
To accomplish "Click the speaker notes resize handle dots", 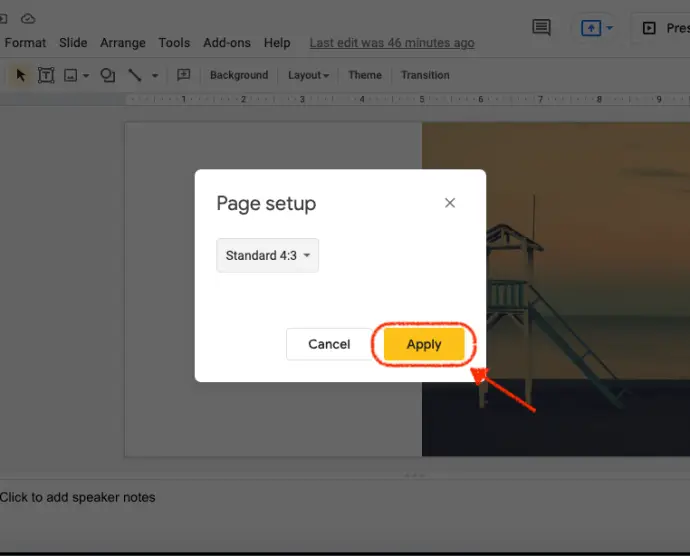I will [415, 475].
